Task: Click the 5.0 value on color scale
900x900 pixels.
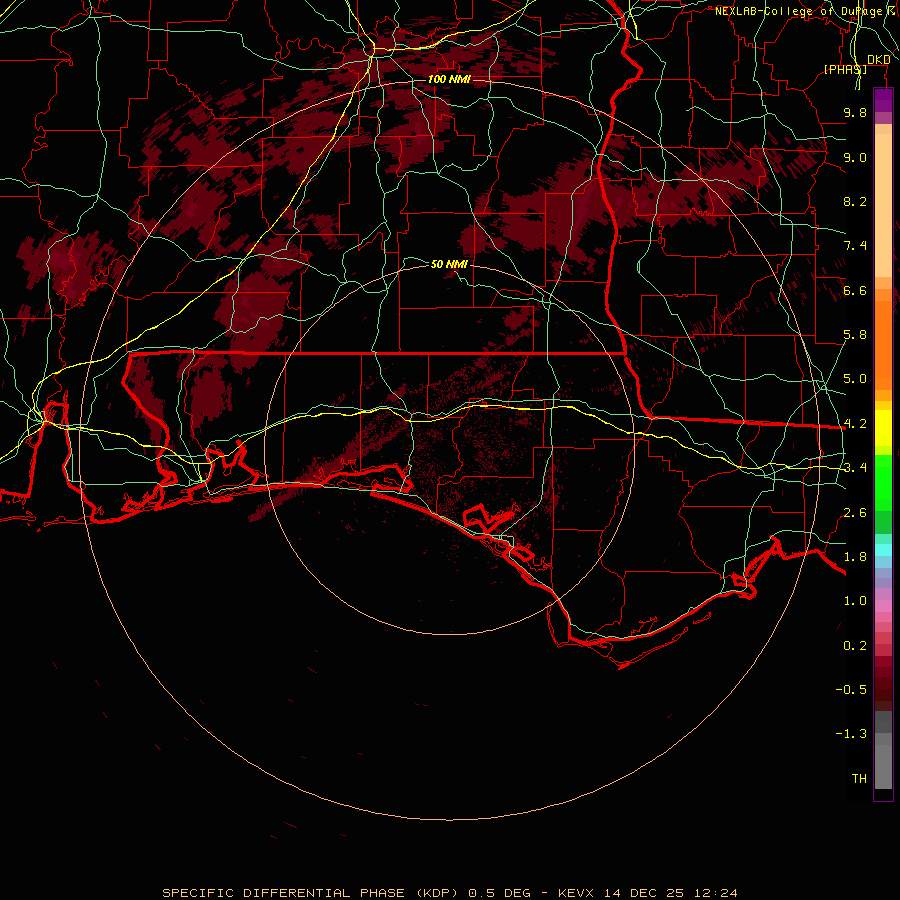Action: click(x=855, y=379)
